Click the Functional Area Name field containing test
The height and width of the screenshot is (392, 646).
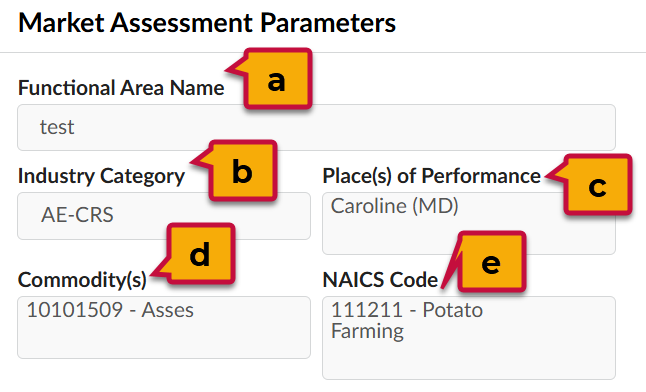[316, 127]
